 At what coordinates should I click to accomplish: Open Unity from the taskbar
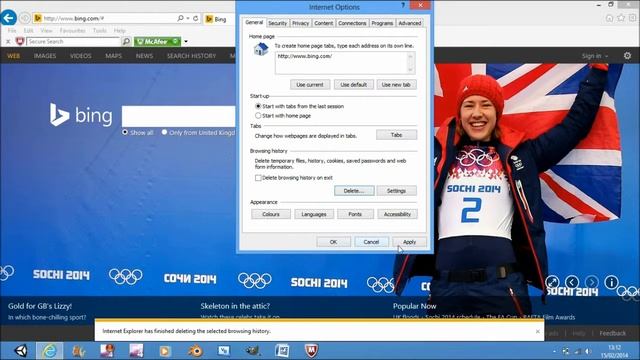point(21,351)
